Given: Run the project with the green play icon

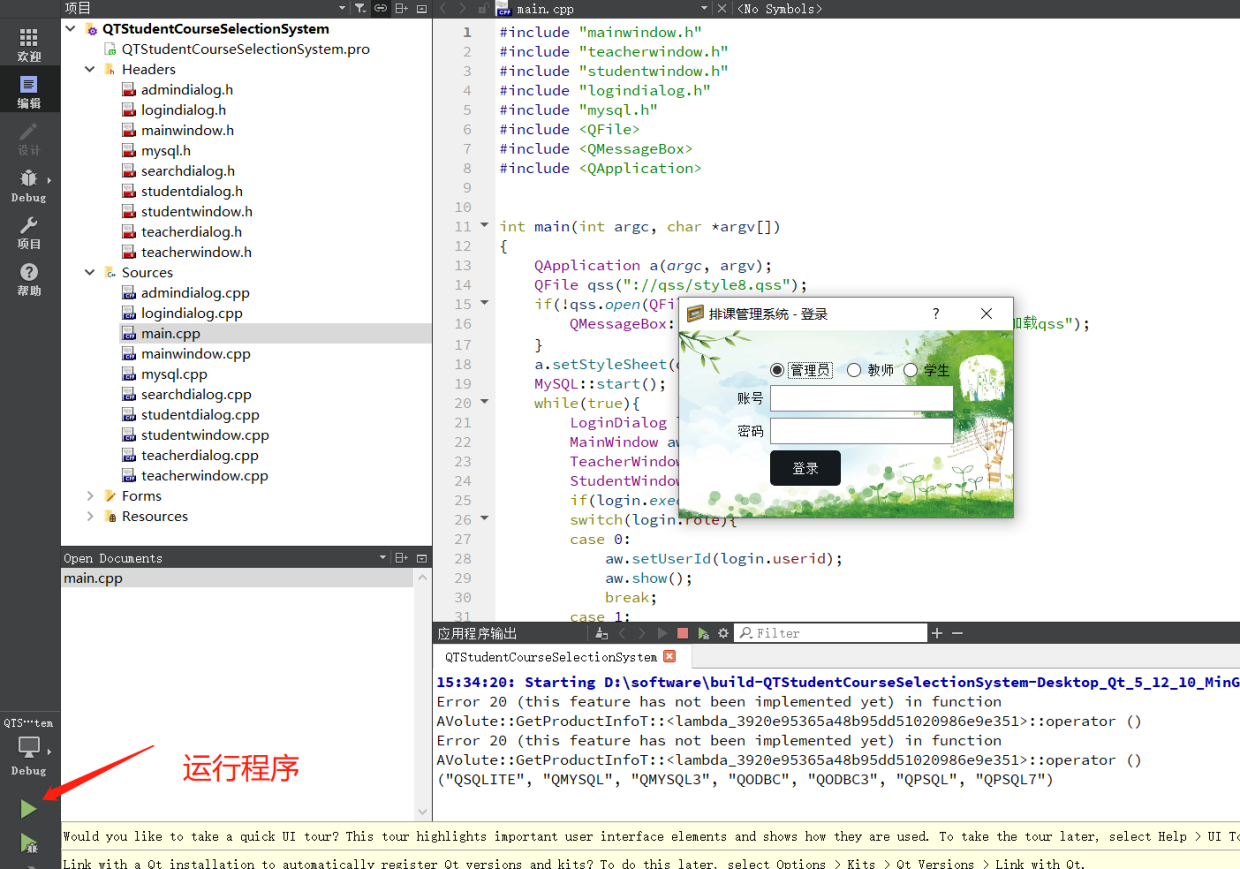Looking at the screenshot, I should tap(29, 808).
